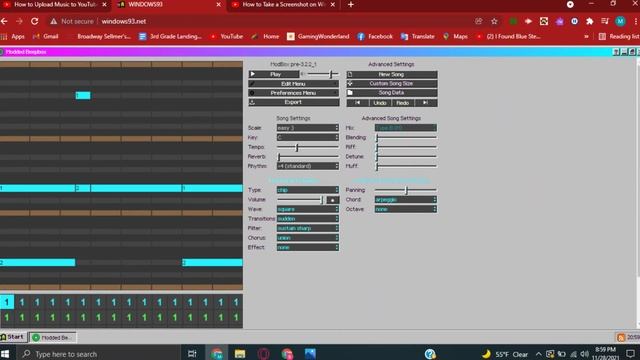
Task: Open the Preferences Menu dropdown
Action: point(293,93)
